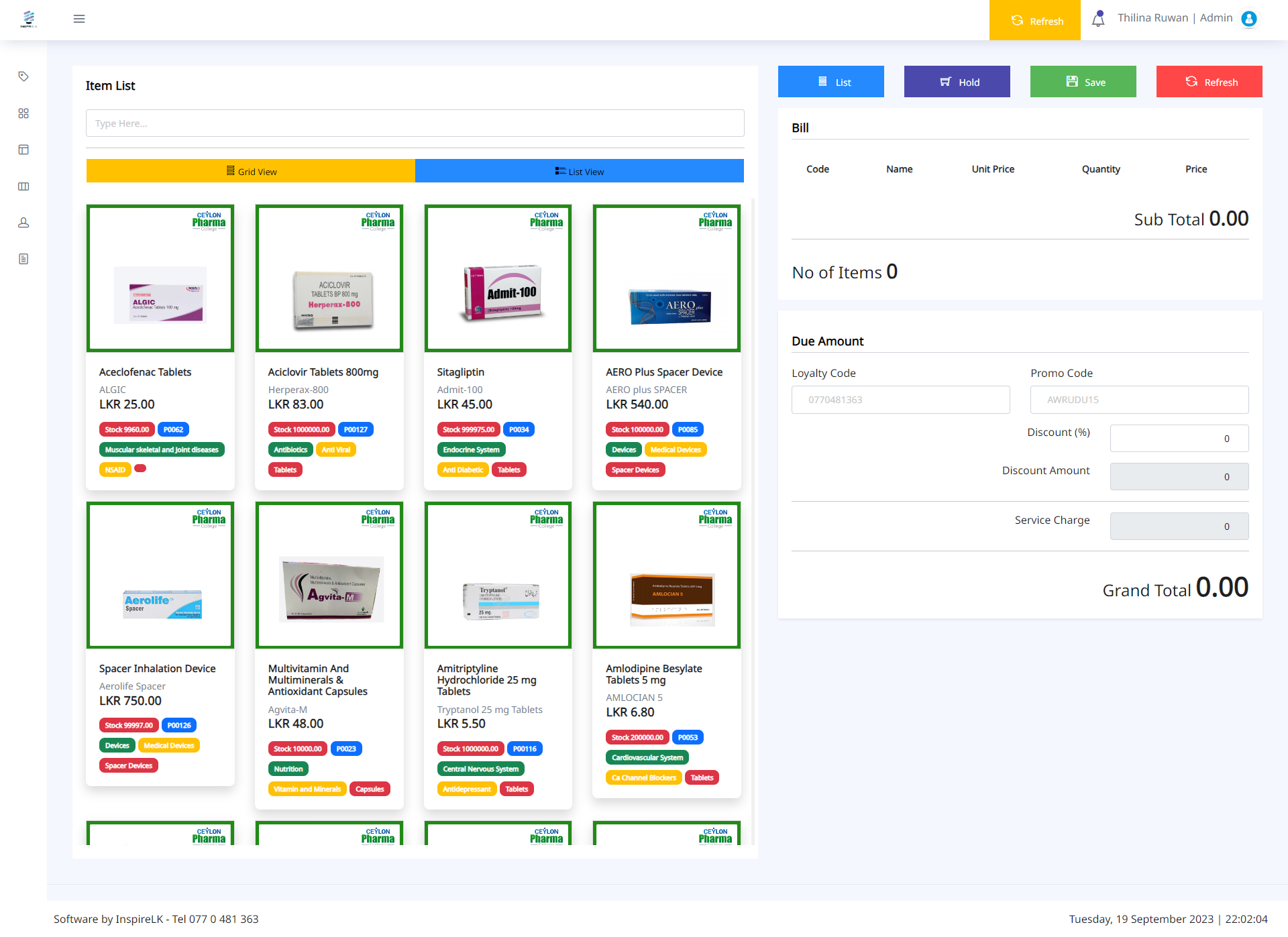Click the yellow Refresh button in header
This screenshot has width=1288, height=937.
[1035, 20]
